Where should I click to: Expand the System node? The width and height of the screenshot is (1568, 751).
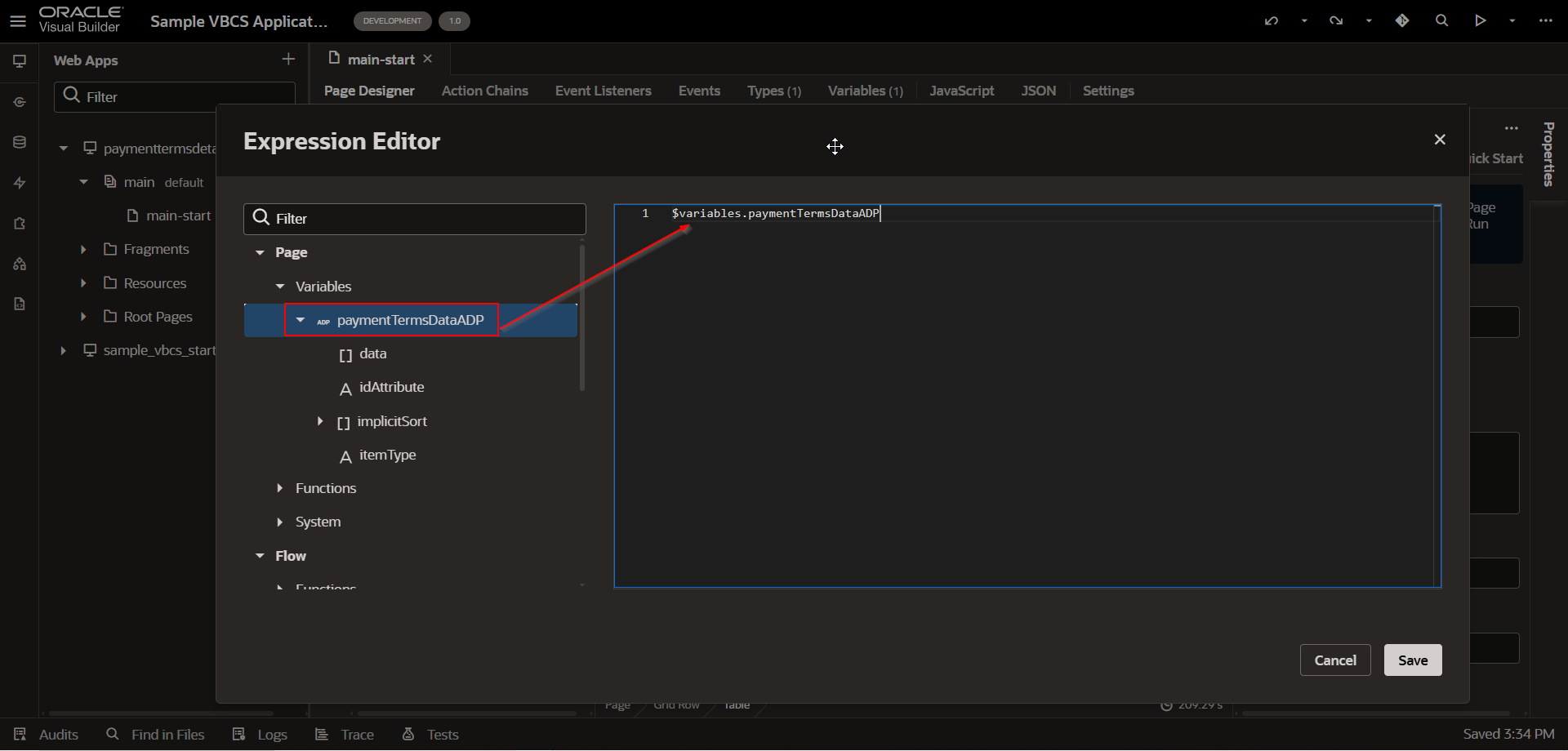tap(280, 522)
